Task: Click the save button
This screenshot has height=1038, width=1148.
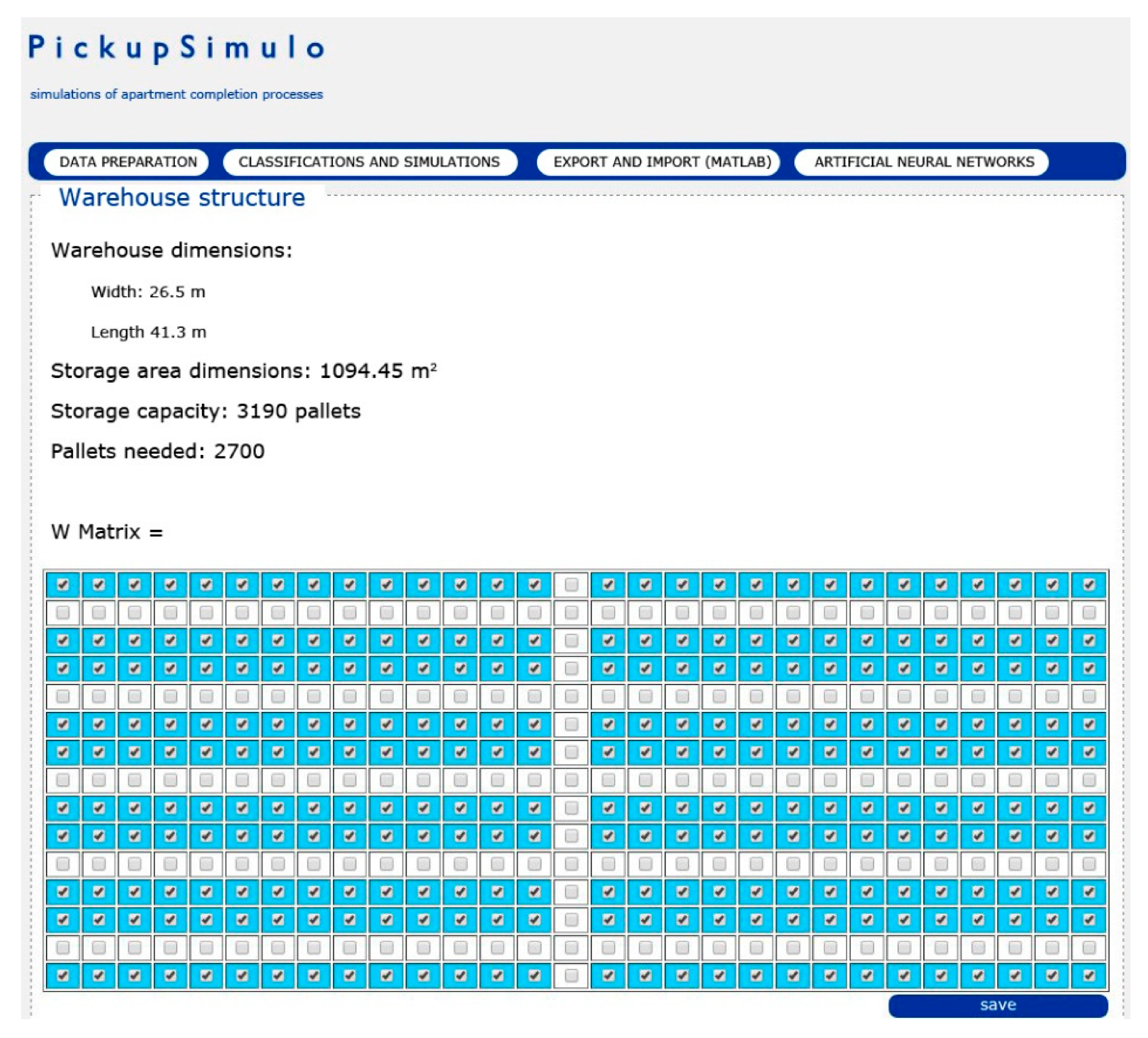Action: click(x=998, y=1005)
